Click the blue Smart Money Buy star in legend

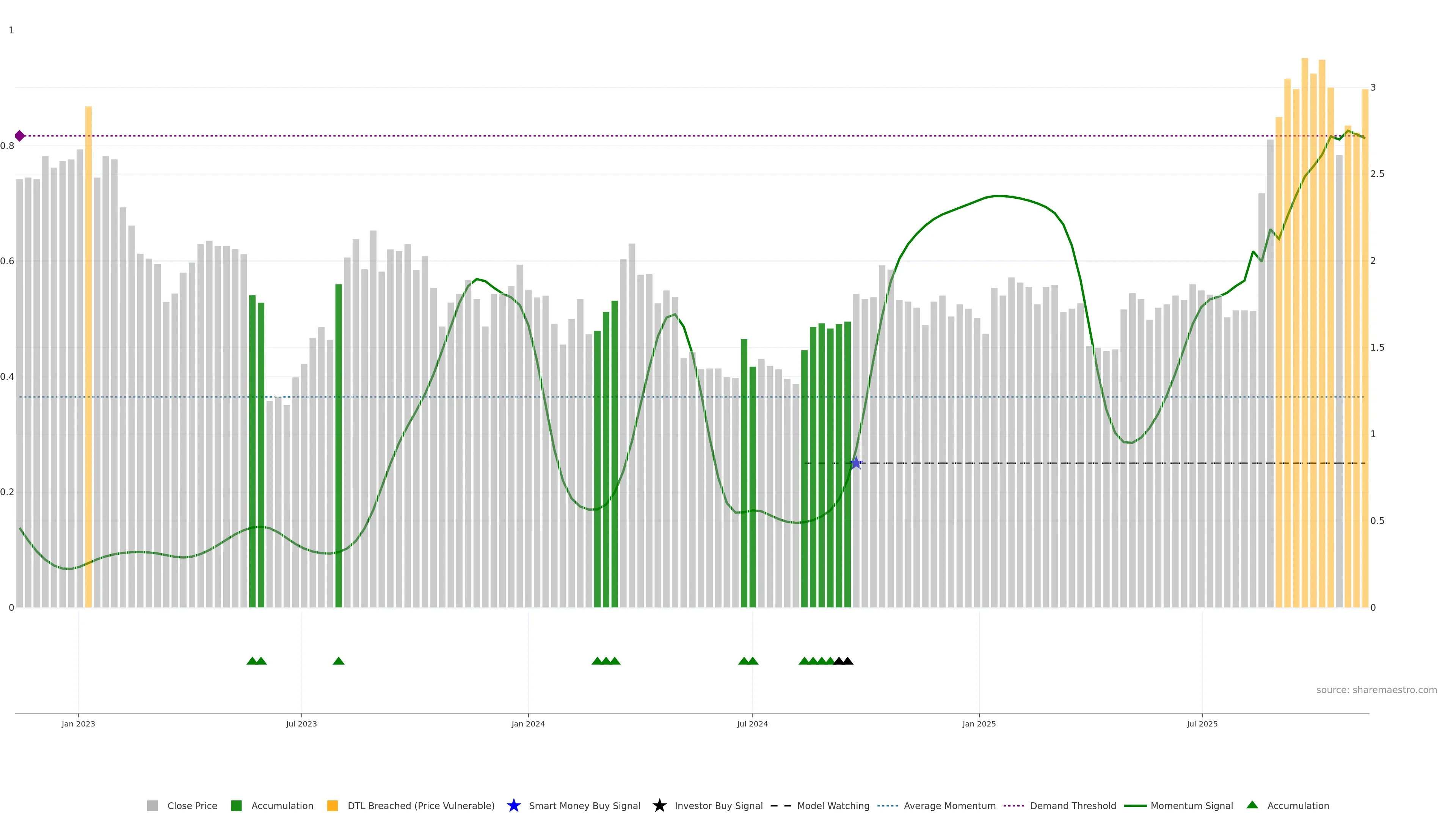coord(513,806)
